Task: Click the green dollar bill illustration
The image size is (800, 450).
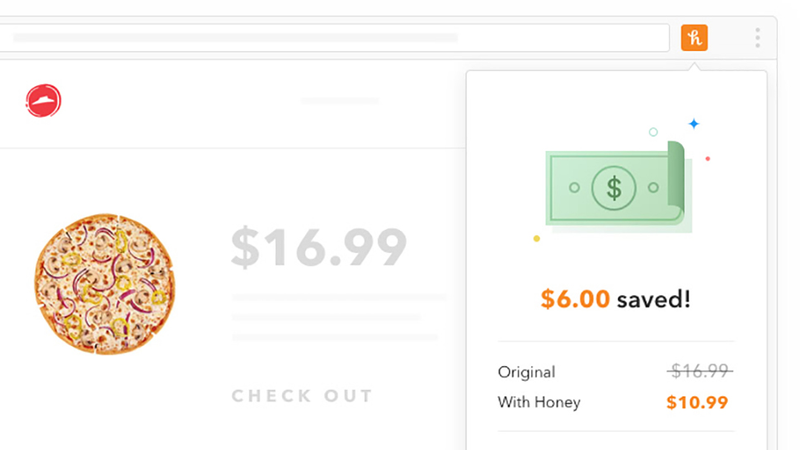Action: 618,187
